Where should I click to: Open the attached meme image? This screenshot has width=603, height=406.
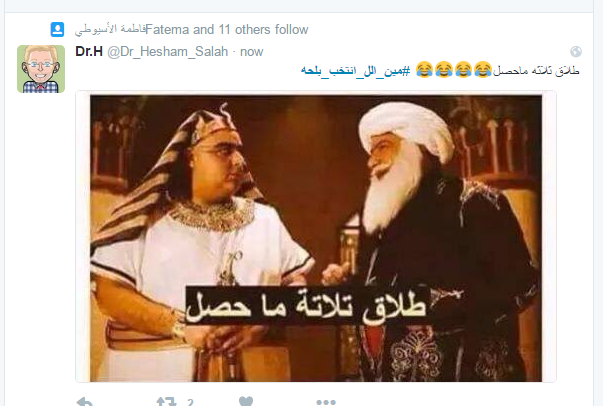(316, 237)
